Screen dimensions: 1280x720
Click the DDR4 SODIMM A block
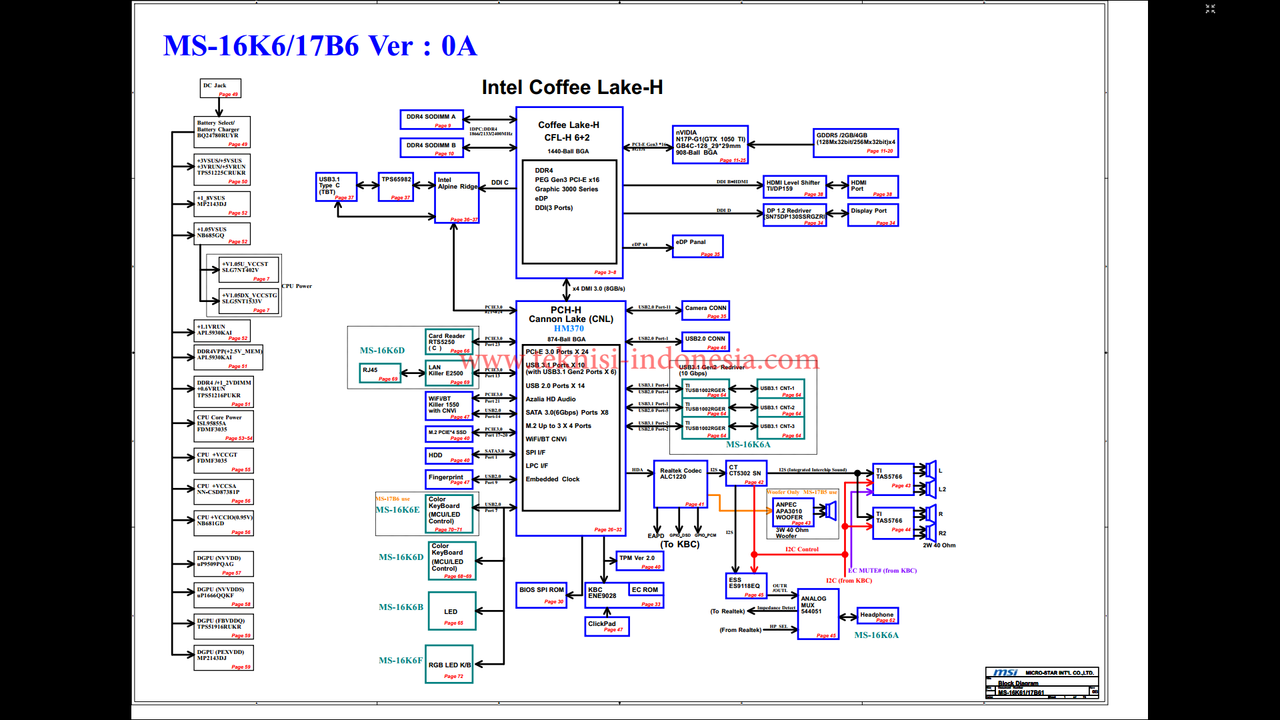point(432,119)
